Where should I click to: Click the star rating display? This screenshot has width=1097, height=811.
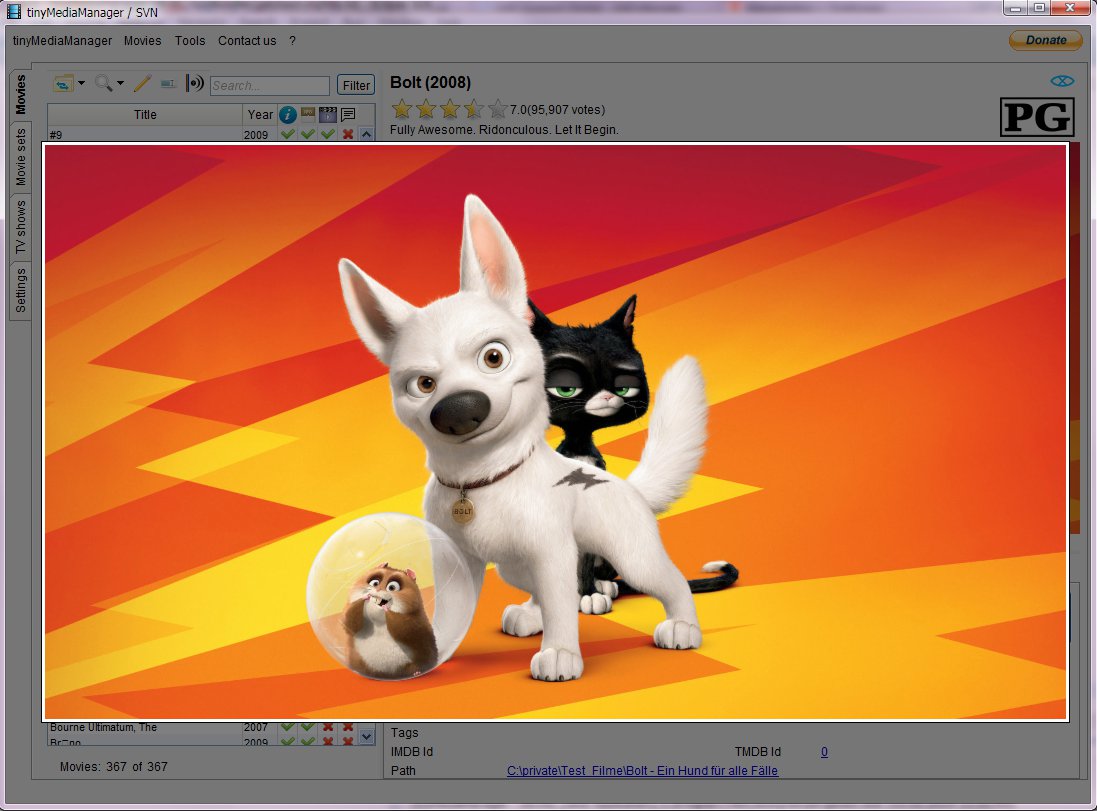click(x=448, y=109)
